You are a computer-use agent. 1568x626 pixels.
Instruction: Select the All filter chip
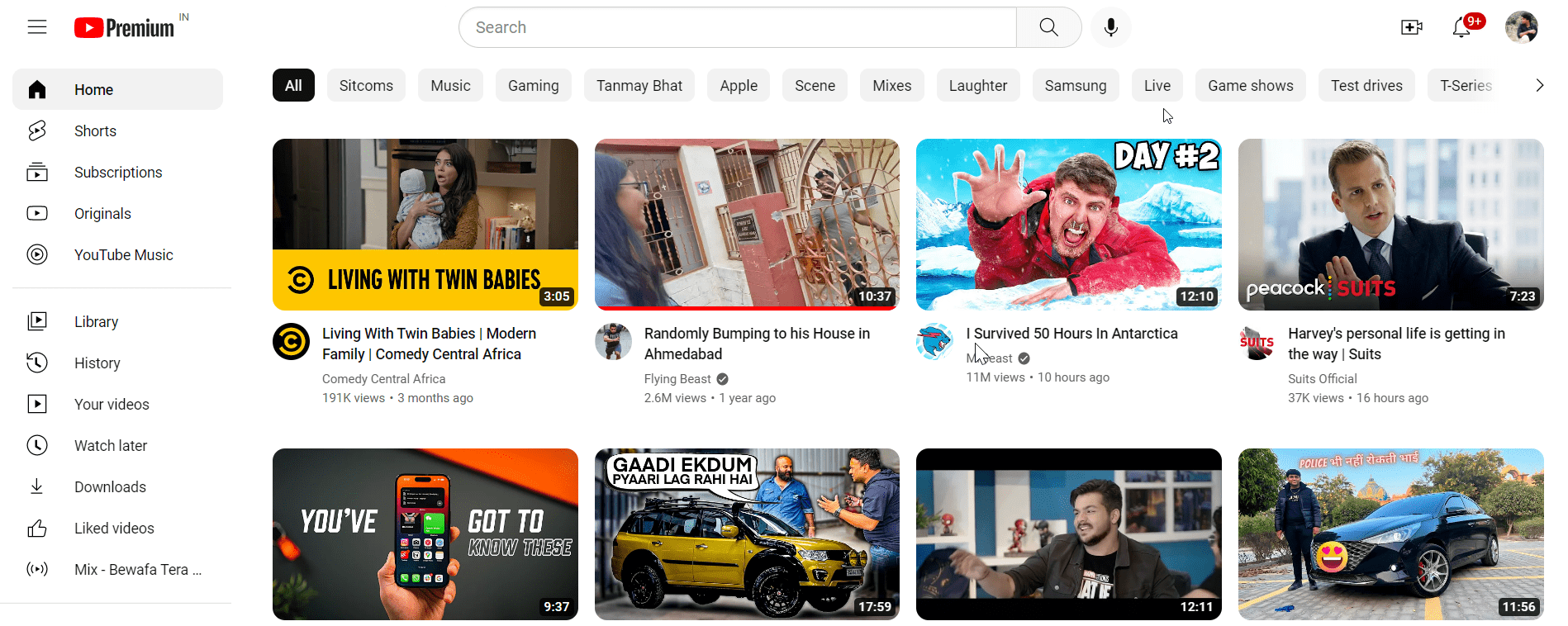293,85
